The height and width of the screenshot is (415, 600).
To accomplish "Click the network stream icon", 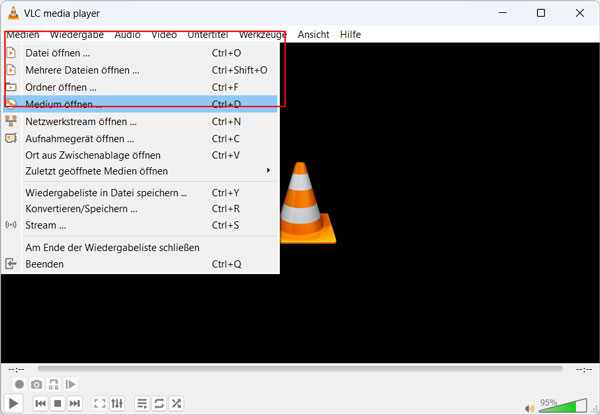I will point(11,121).
